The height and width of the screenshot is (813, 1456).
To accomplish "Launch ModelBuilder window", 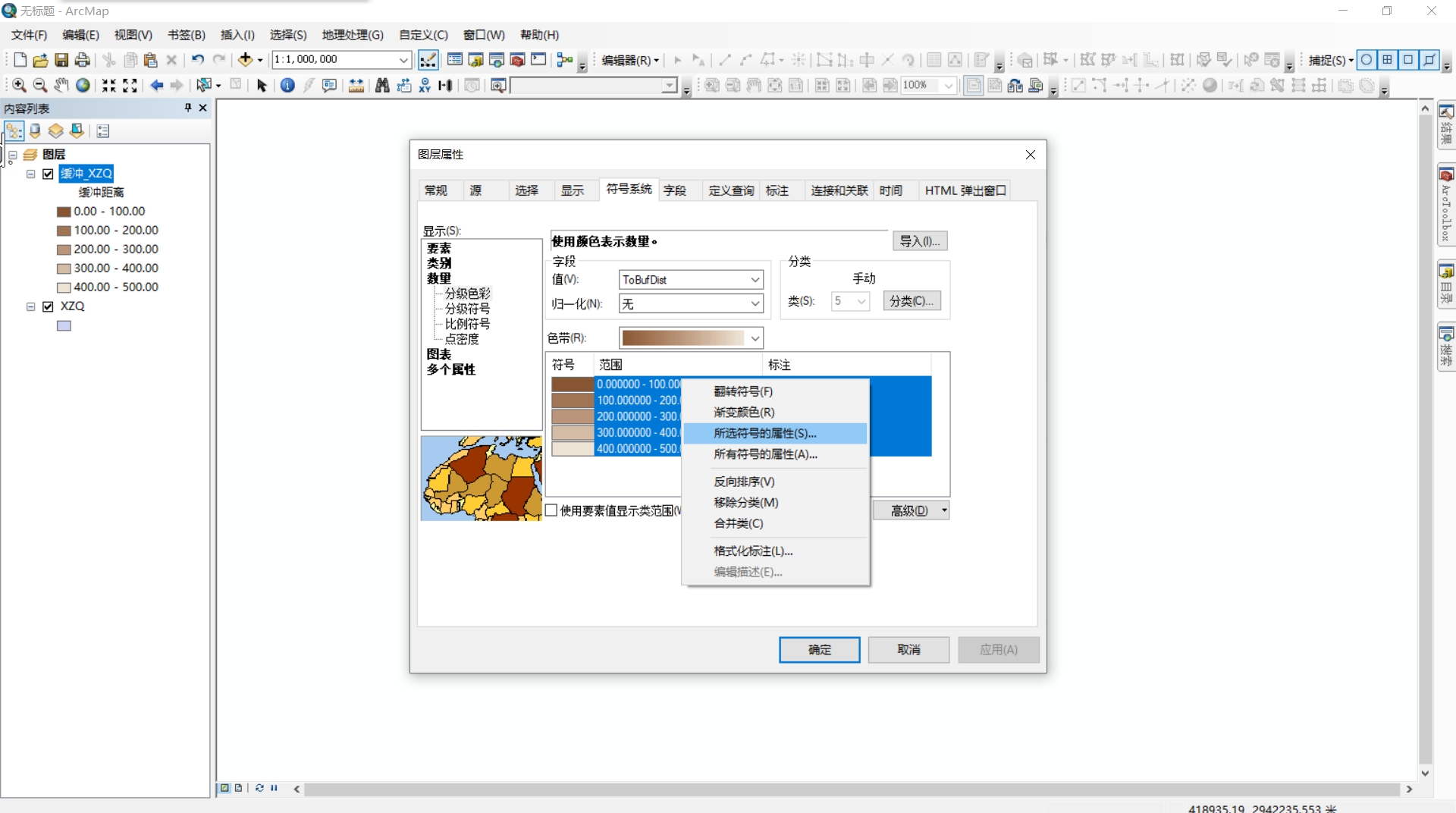I will [564, 60].
